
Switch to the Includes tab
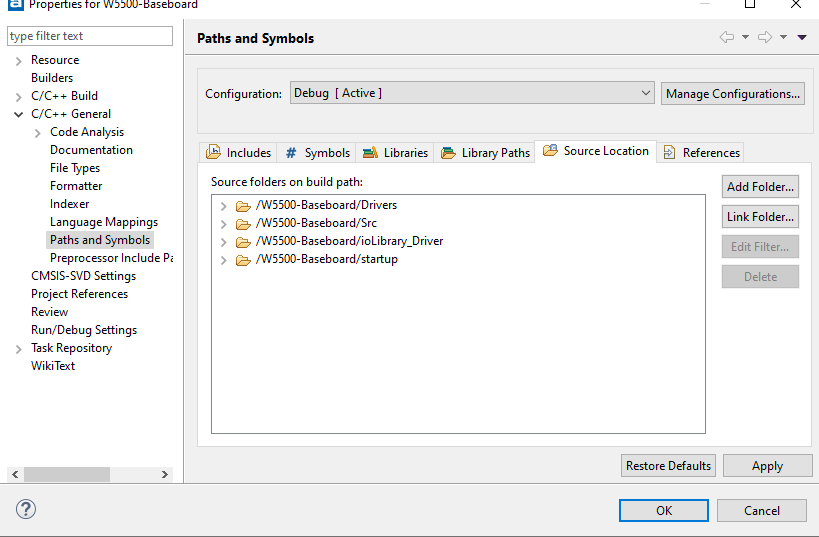coord(238,153)
